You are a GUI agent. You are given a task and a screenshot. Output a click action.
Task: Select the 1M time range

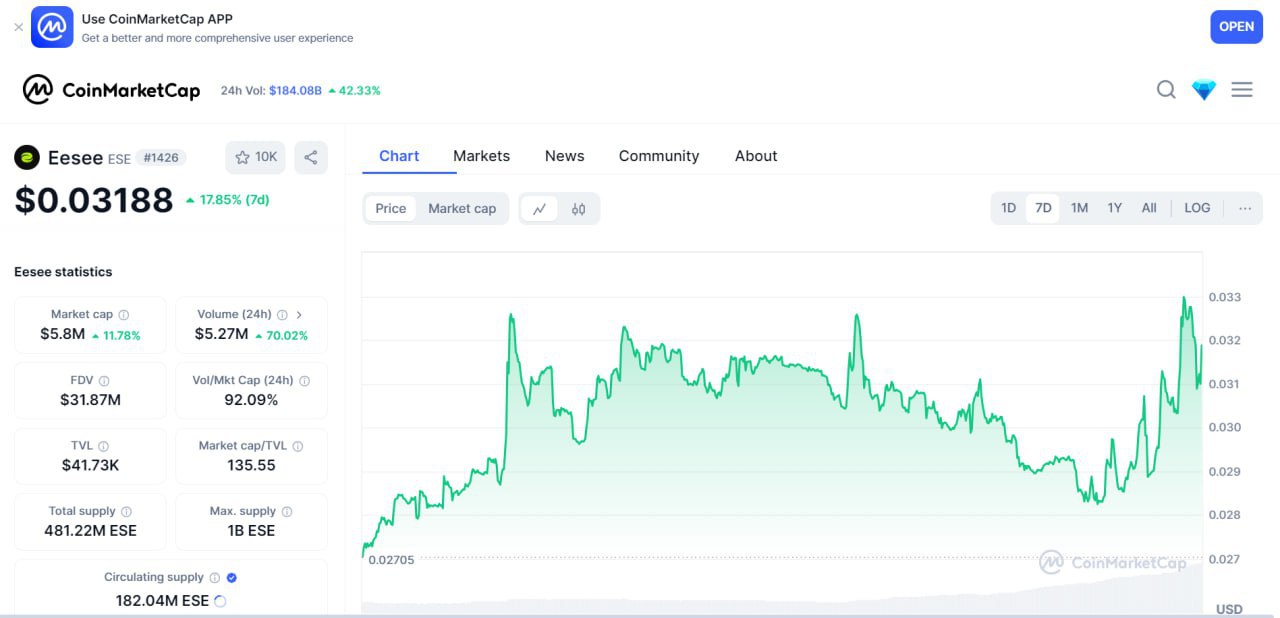click(1079, 208)
